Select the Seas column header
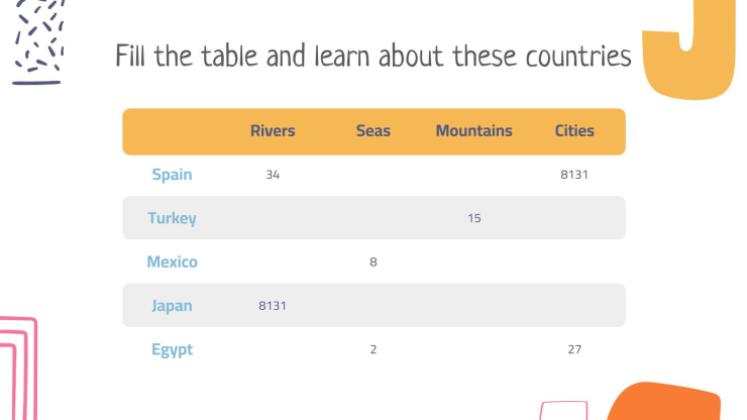Viewport: 747px width, 420px height. click(373, 131)
